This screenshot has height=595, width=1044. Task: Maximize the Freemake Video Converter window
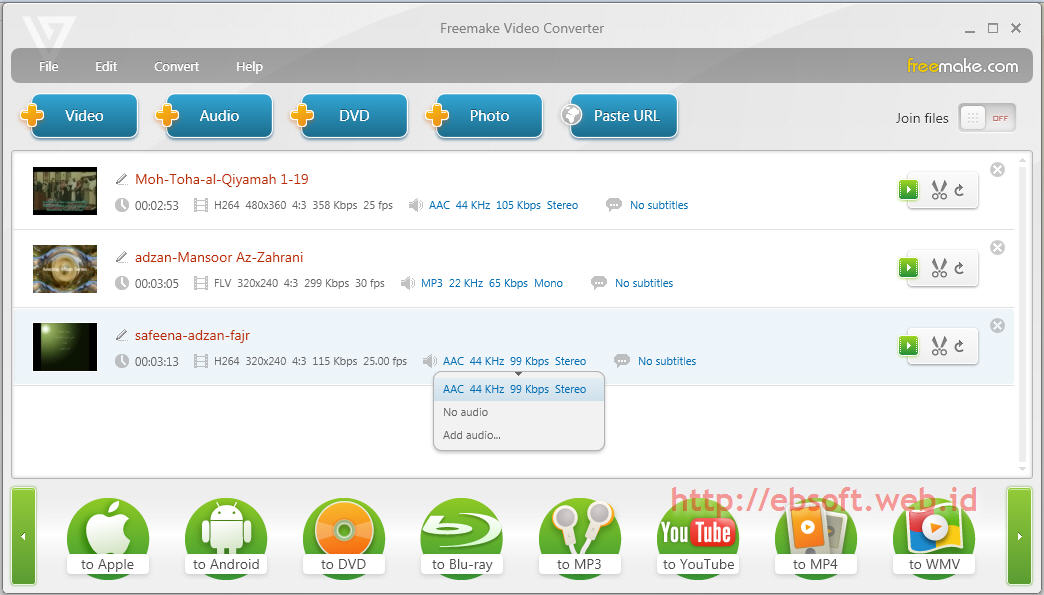point(993,28)
